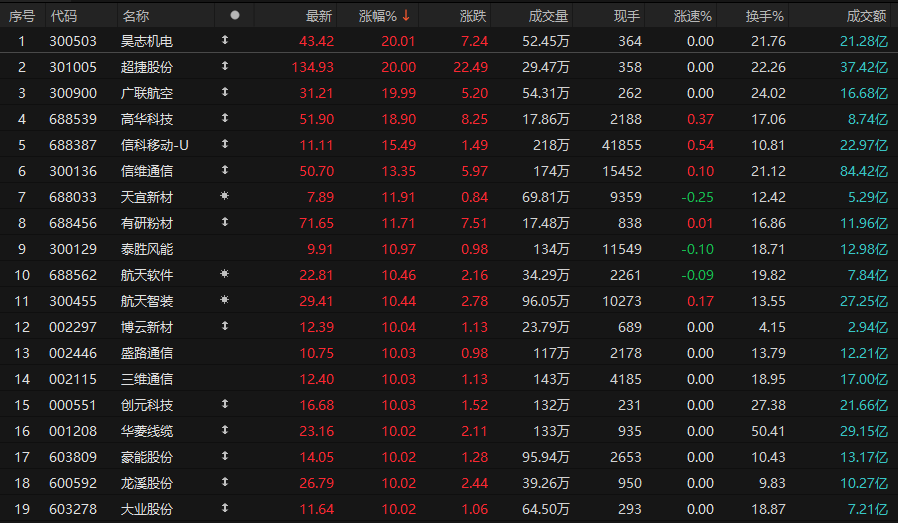
Task: Click the circle dot column header icon
Action: click(x=235, y=15)
